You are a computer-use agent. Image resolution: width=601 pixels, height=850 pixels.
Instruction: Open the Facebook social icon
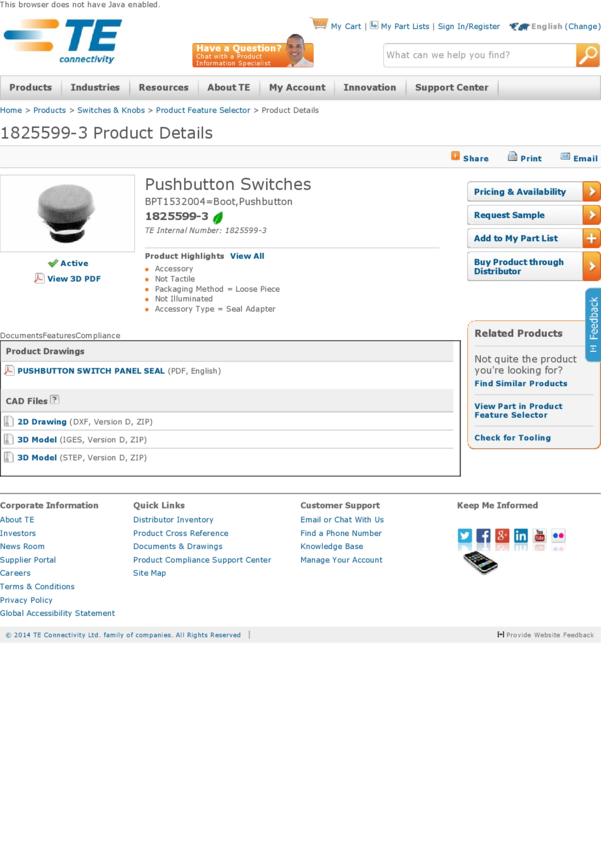coord(483,536)
